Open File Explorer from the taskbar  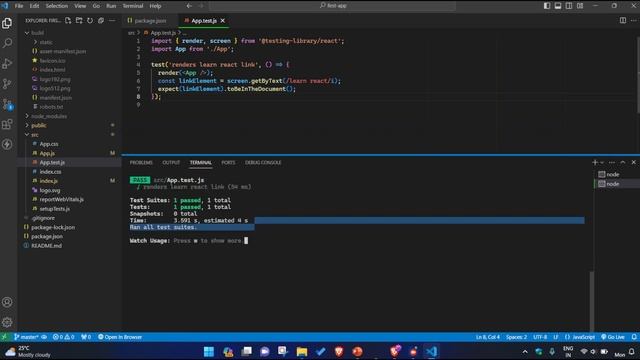[x=302, y=351]
